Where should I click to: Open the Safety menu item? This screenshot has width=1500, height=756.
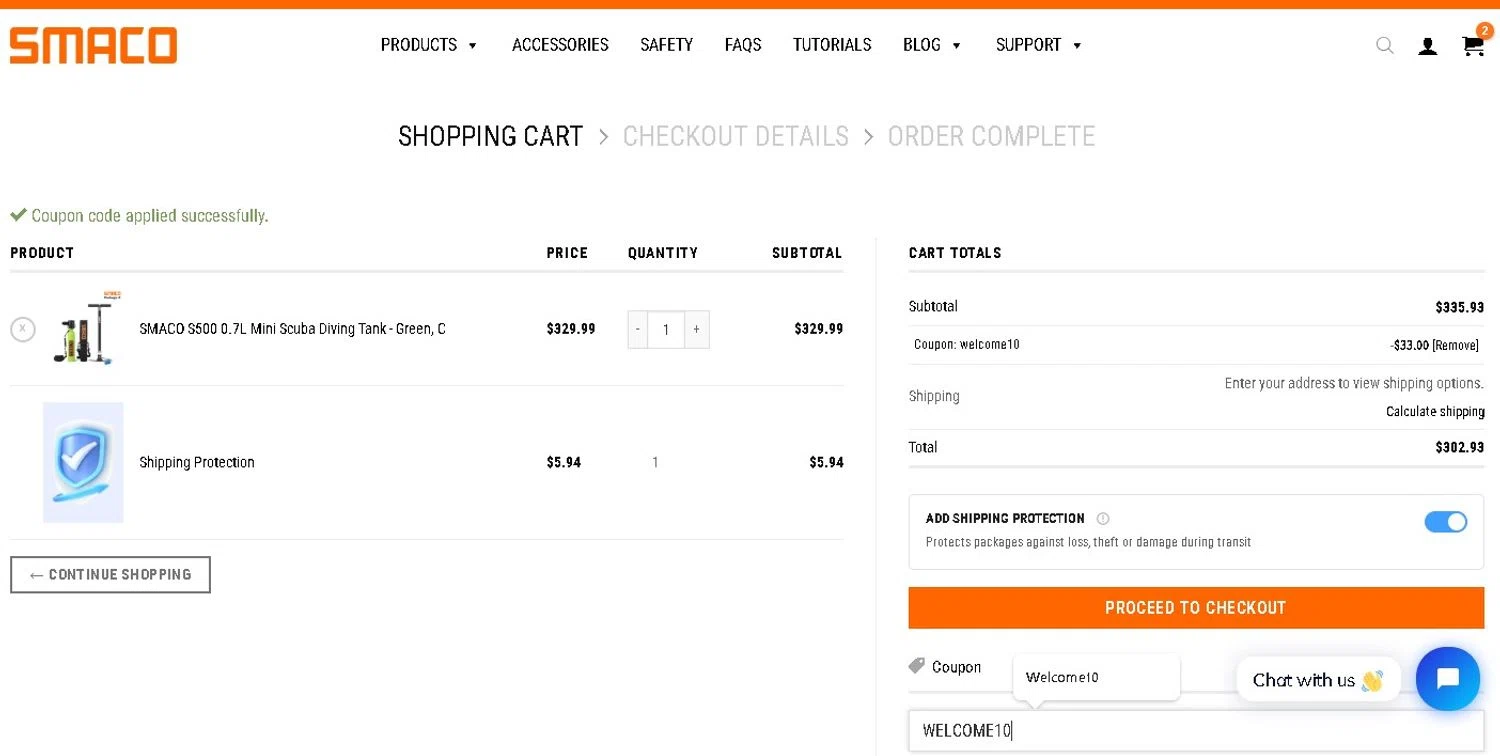coord(666,45)
